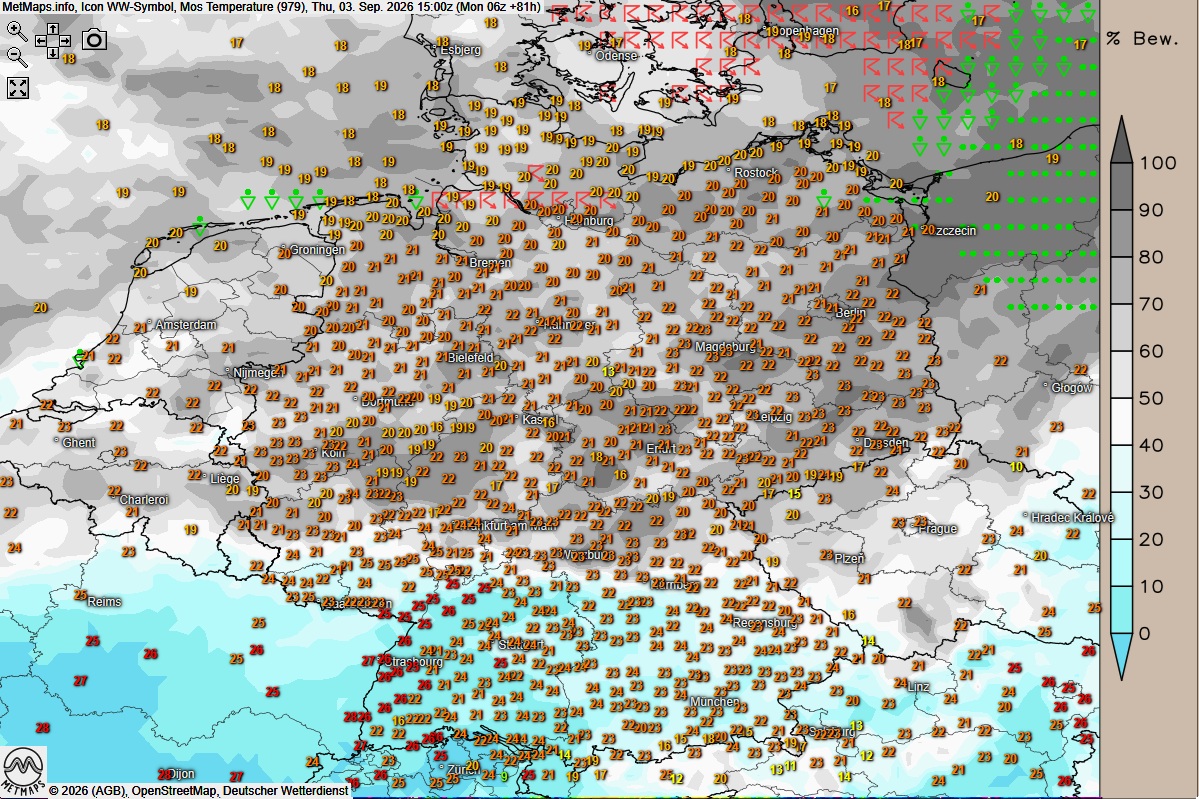Click the Prague city label

[937, 529]
